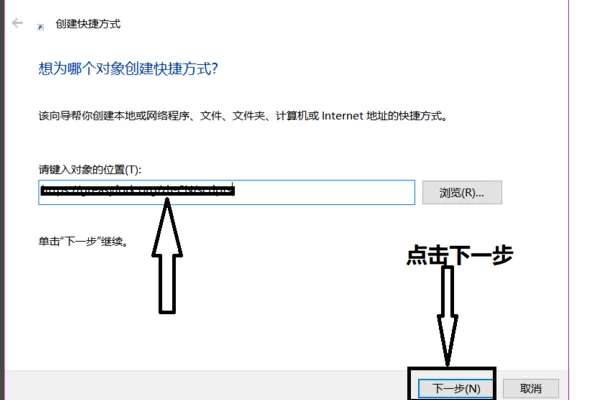Screen dimensions: 600x400
Task: Cancel the wizard with 取消
Action: pyautogui.click(x=531, y=389)
